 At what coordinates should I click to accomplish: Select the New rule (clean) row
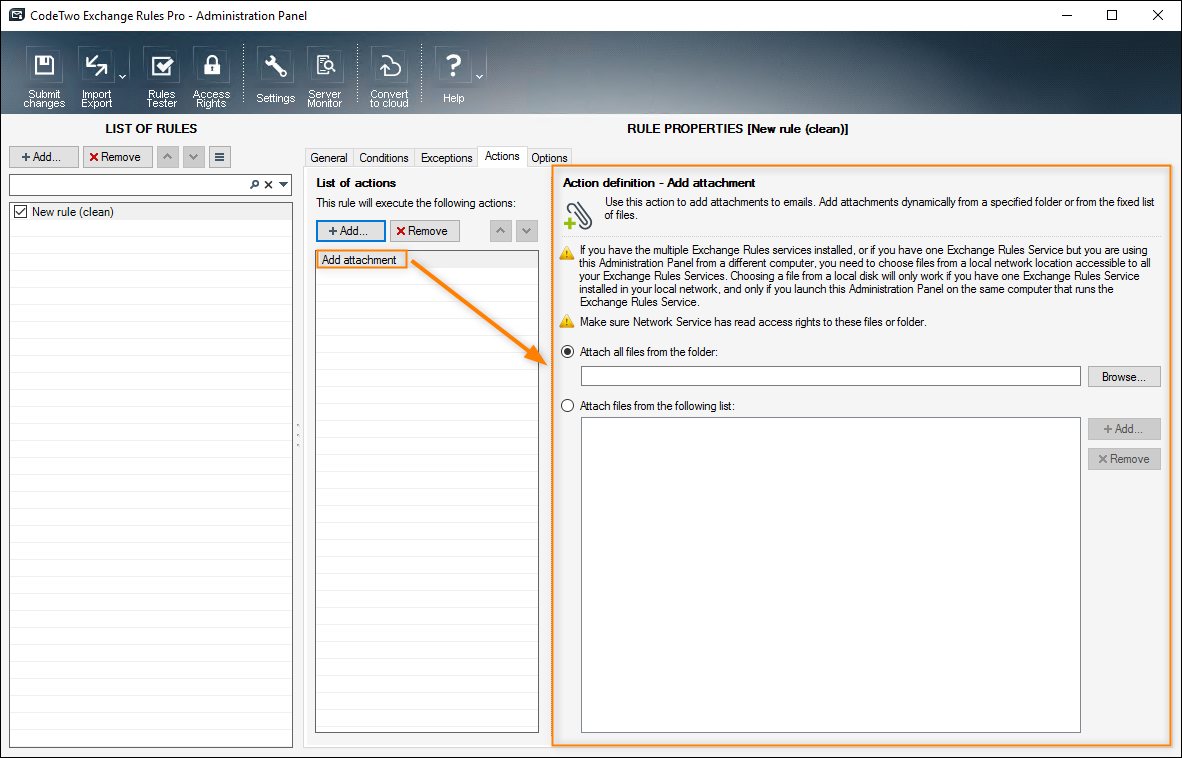coord(151,212)
